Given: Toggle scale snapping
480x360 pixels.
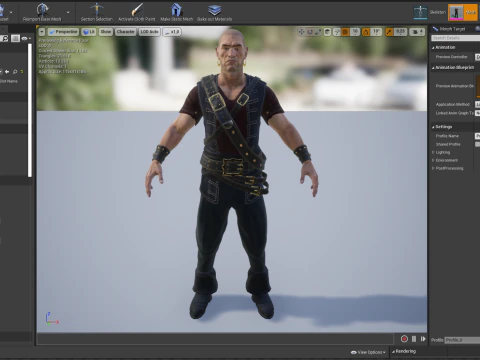Looking at the screenshot, I should (x=389, y=32).
